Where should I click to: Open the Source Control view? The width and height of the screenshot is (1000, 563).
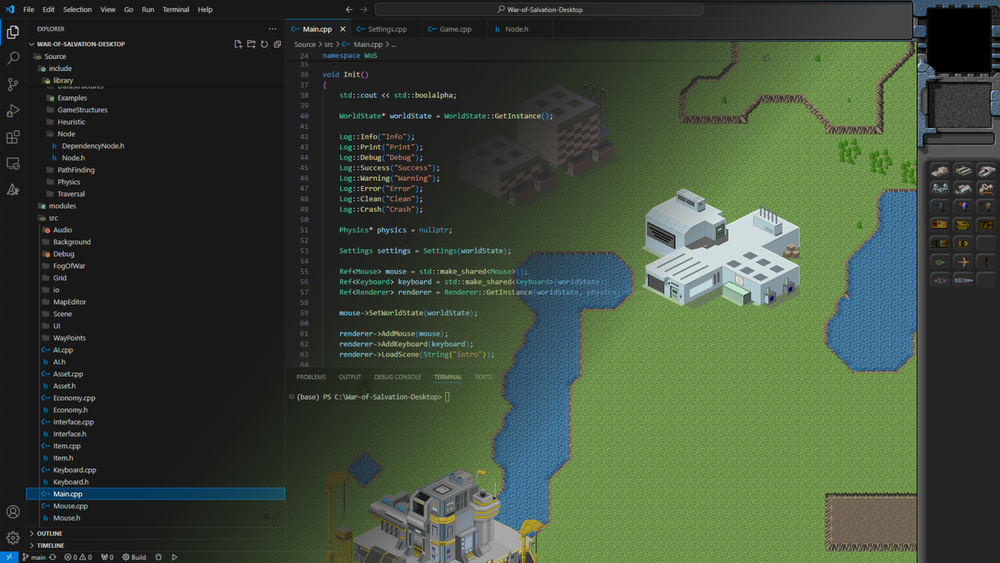click(13, 84)
